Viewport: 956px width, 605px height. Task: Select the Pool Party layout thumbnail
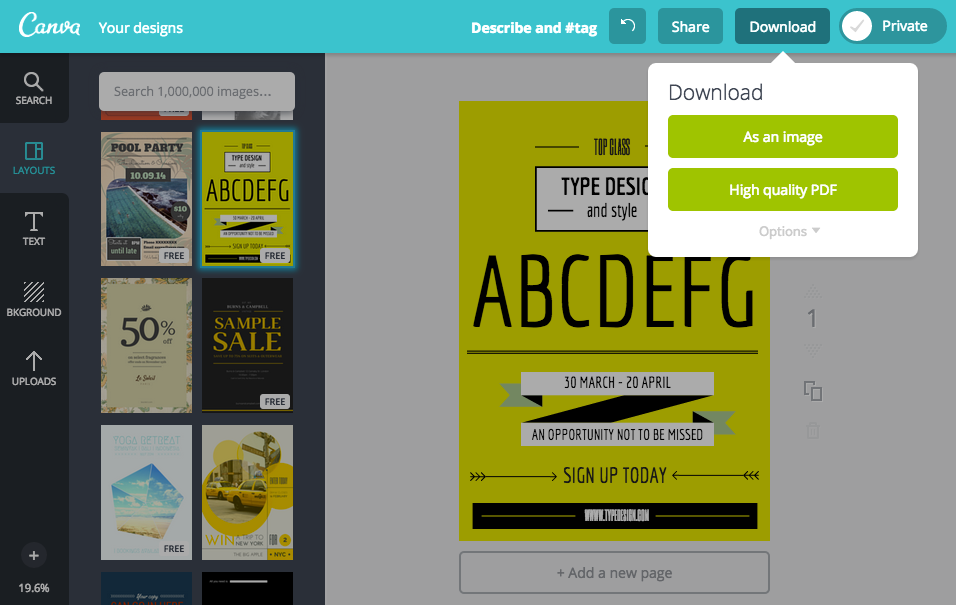point(146,199)
